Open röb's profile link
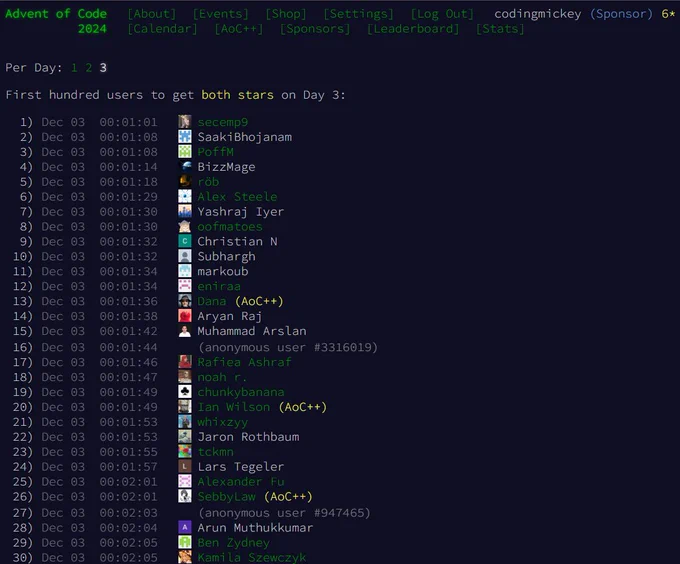The image size is (680, 564). point(208,182)
